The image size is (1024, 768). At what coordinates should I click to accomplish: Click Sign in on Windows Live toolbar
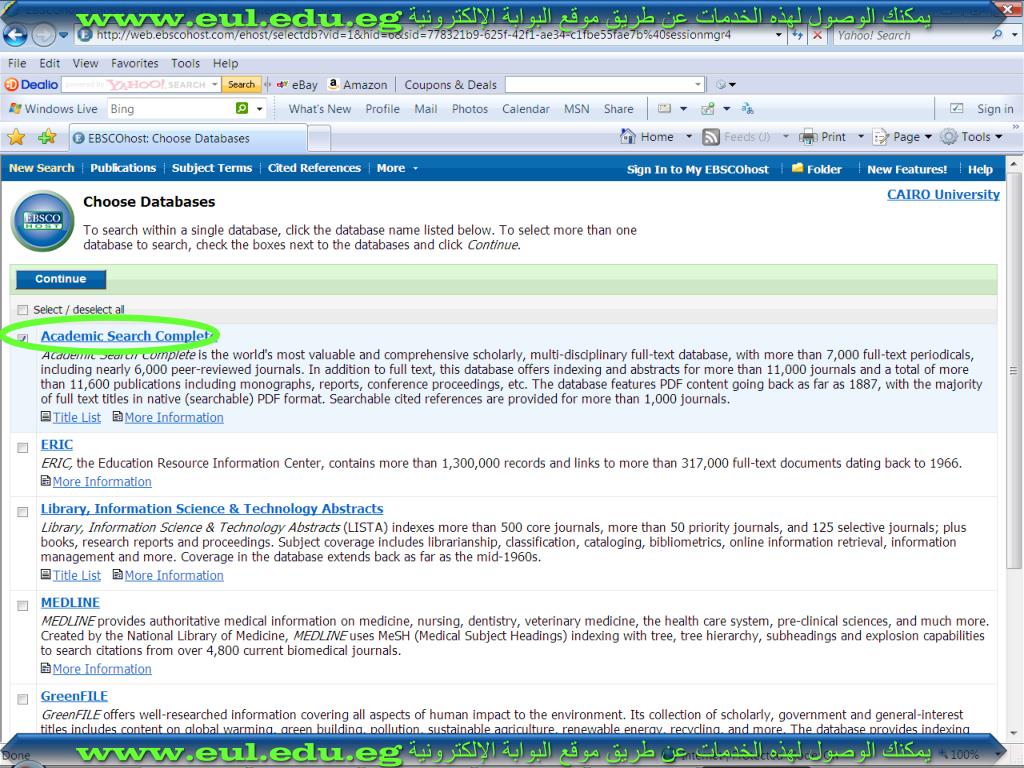(x=995, y=109)
